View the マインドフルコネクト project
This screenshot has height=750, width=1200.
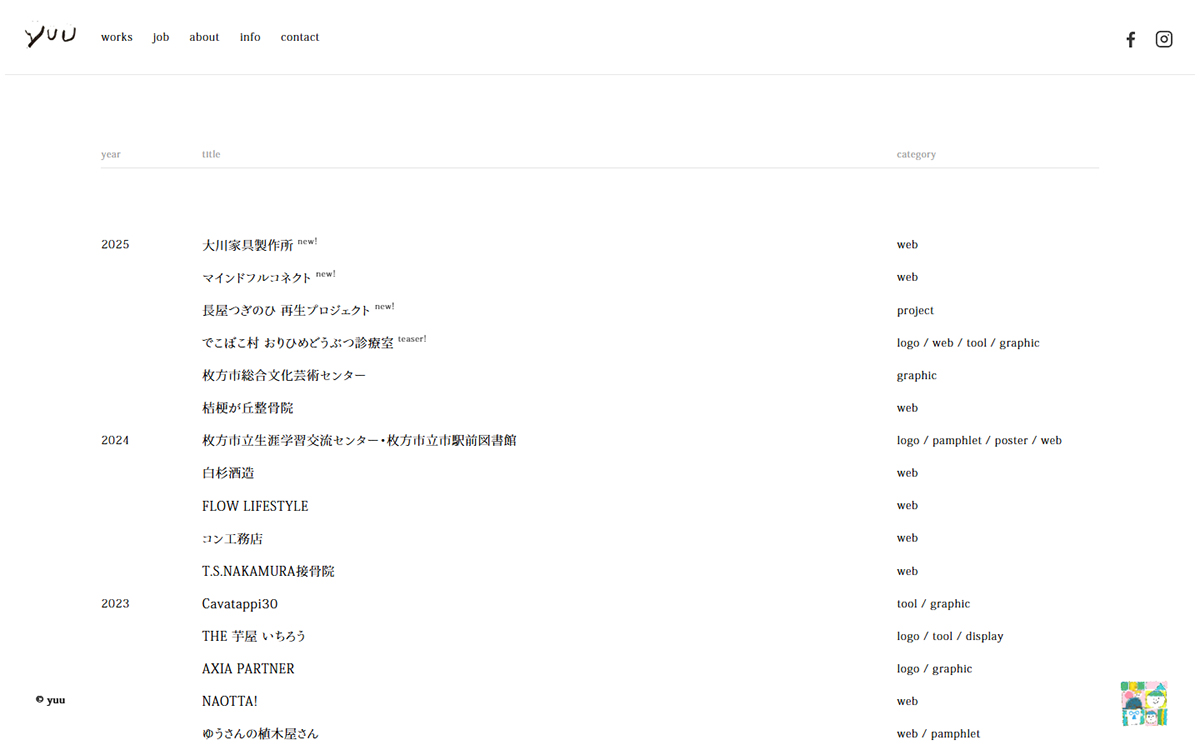pyautogui.click(x=257, y=278)
